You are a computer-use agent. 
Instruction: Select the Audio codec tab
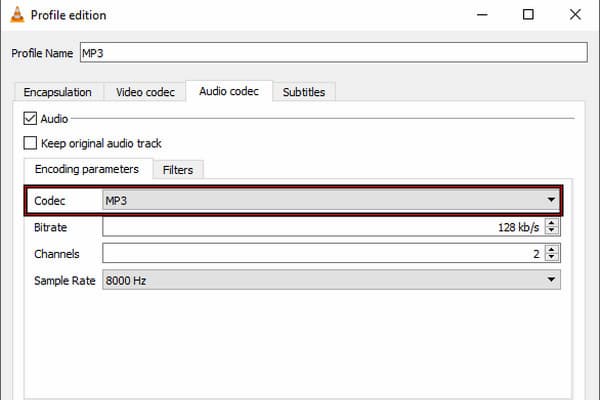pyautogui.click(x=229, y=91)
